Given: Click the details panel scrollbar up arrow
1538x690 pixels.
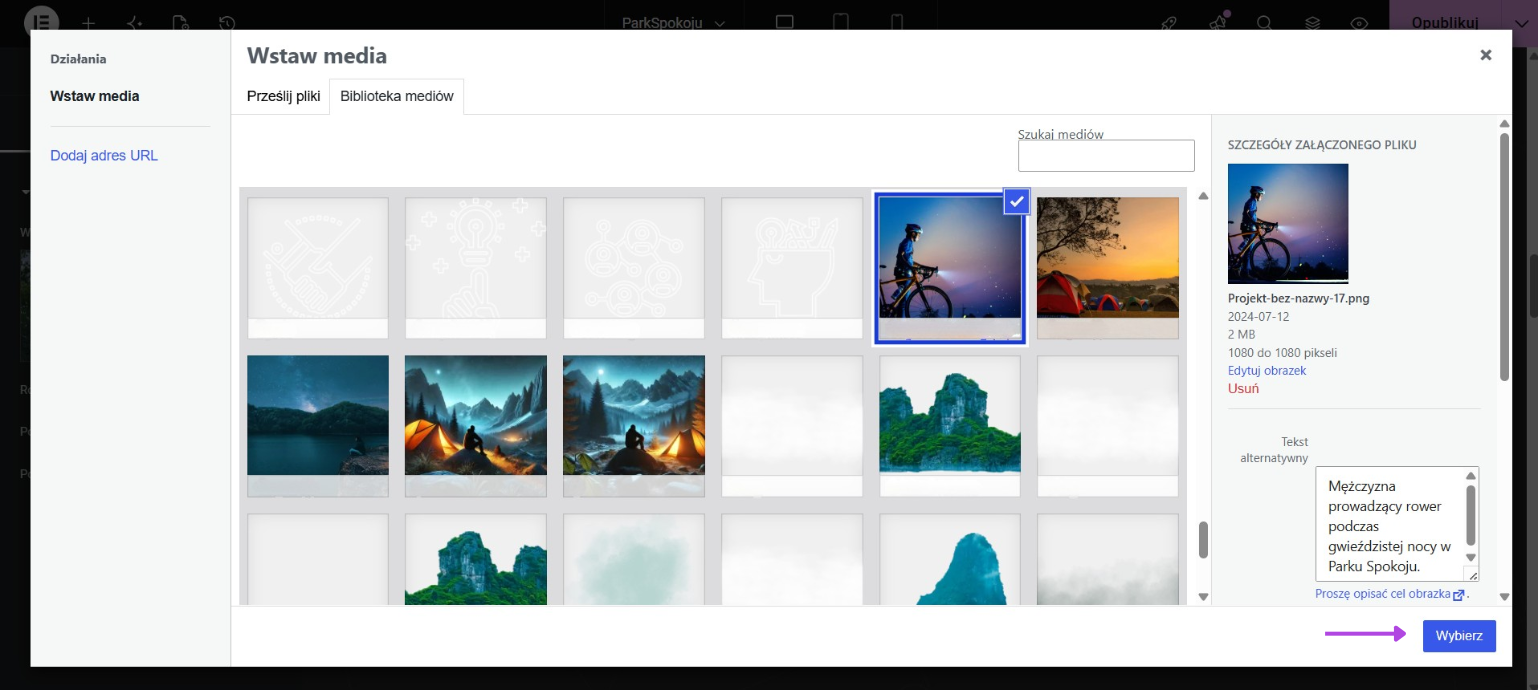Looking at the screenshot, I should click(x=1504, y=125).
